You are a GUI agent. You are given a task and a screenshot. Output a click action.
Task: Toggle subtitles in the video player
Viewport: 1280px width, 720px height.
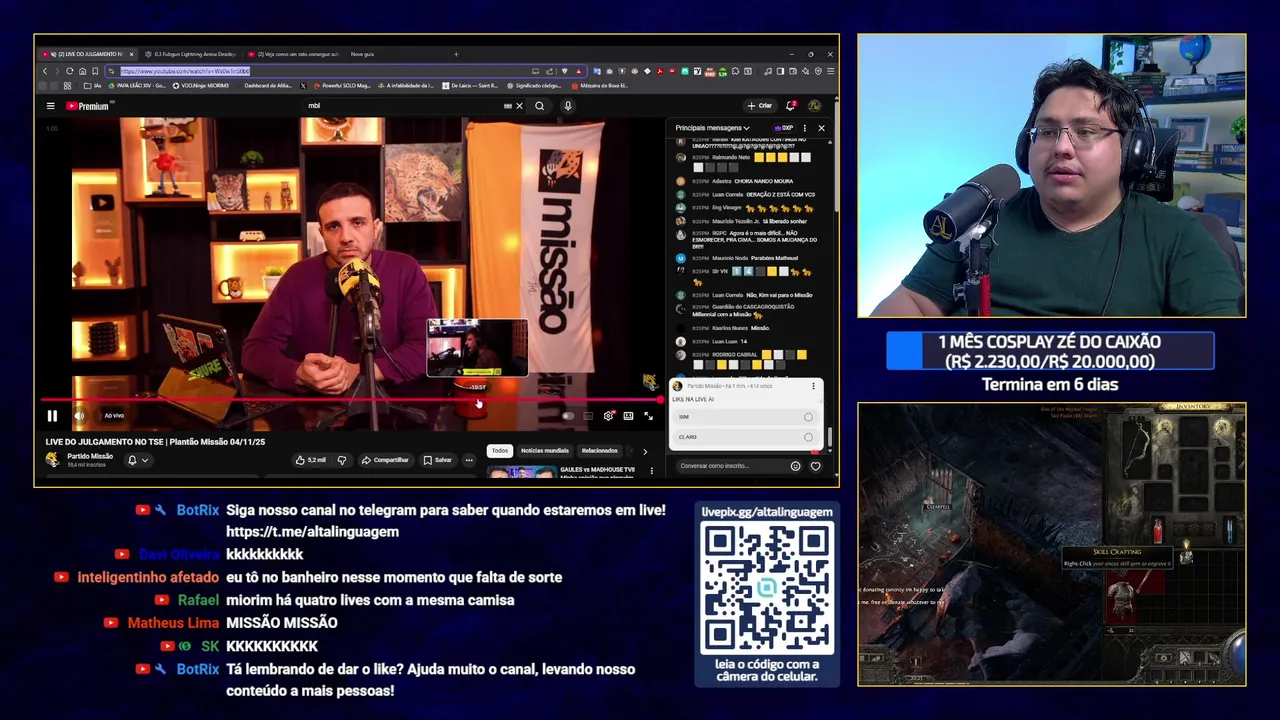pyautogui.click(x=588, y=416)
